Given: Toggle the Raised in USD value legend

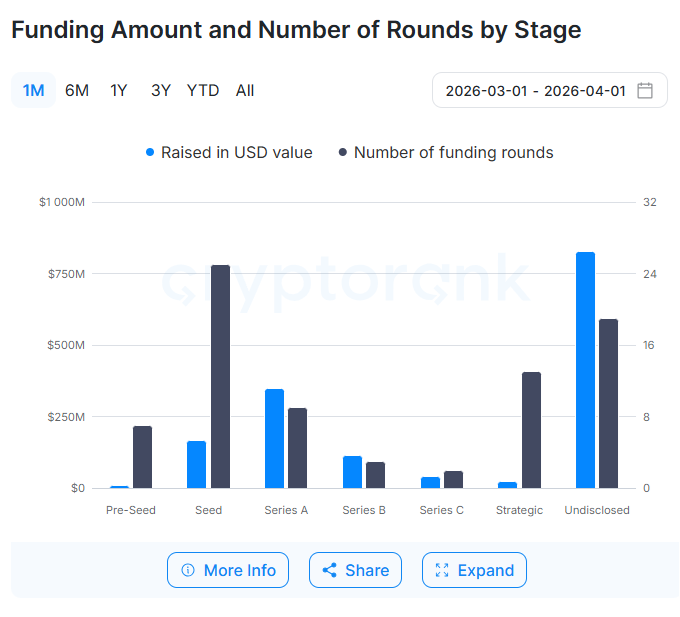Looking at the screenshot, I should (x=229, y=153).
